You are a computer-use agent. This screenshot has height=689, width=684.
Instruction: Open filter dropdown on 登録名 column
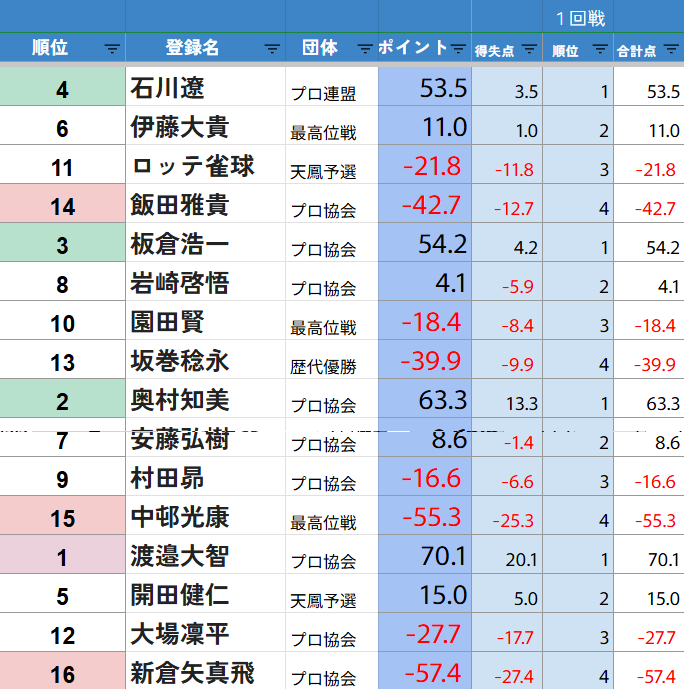click(272, 49)
